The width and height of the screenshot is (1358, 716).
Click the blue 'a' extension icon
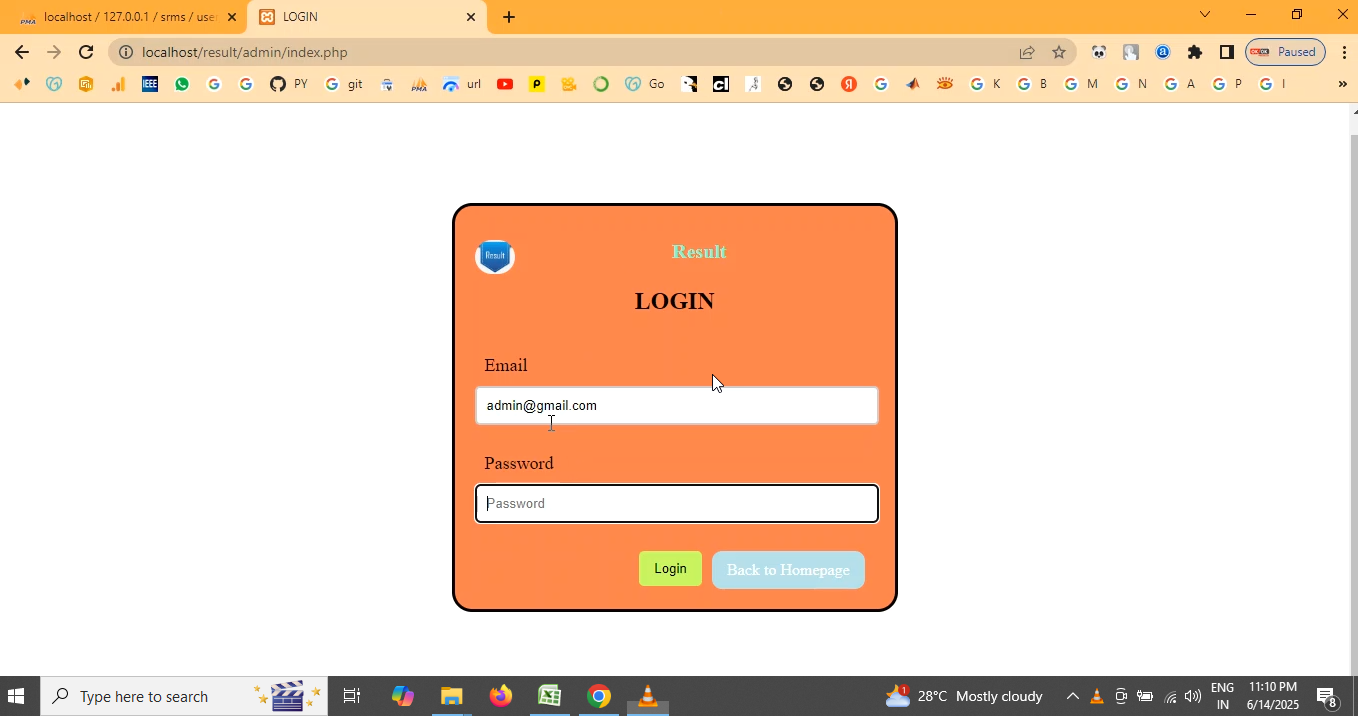coord(1163,52)
